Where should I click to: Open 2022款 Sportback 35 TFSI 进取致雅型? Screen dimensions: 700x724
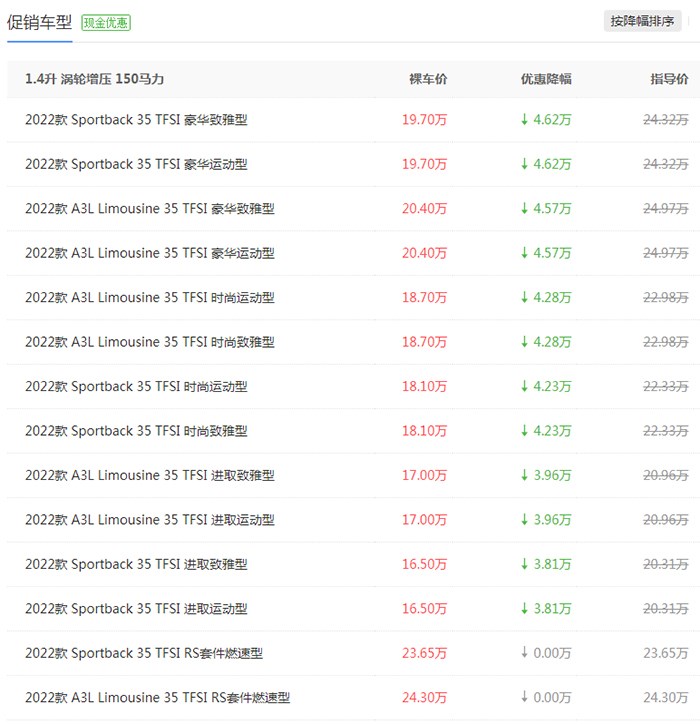(x=136, y=564)
